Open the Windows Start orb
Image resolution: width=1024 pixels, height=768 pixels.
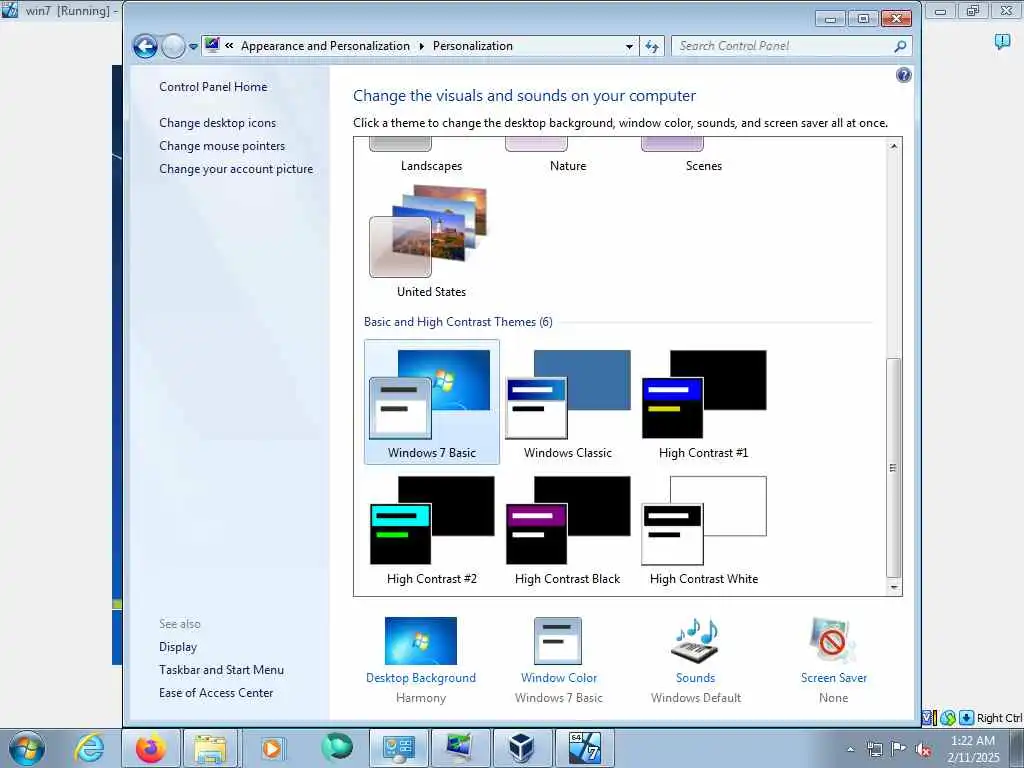tap(27, 748)
